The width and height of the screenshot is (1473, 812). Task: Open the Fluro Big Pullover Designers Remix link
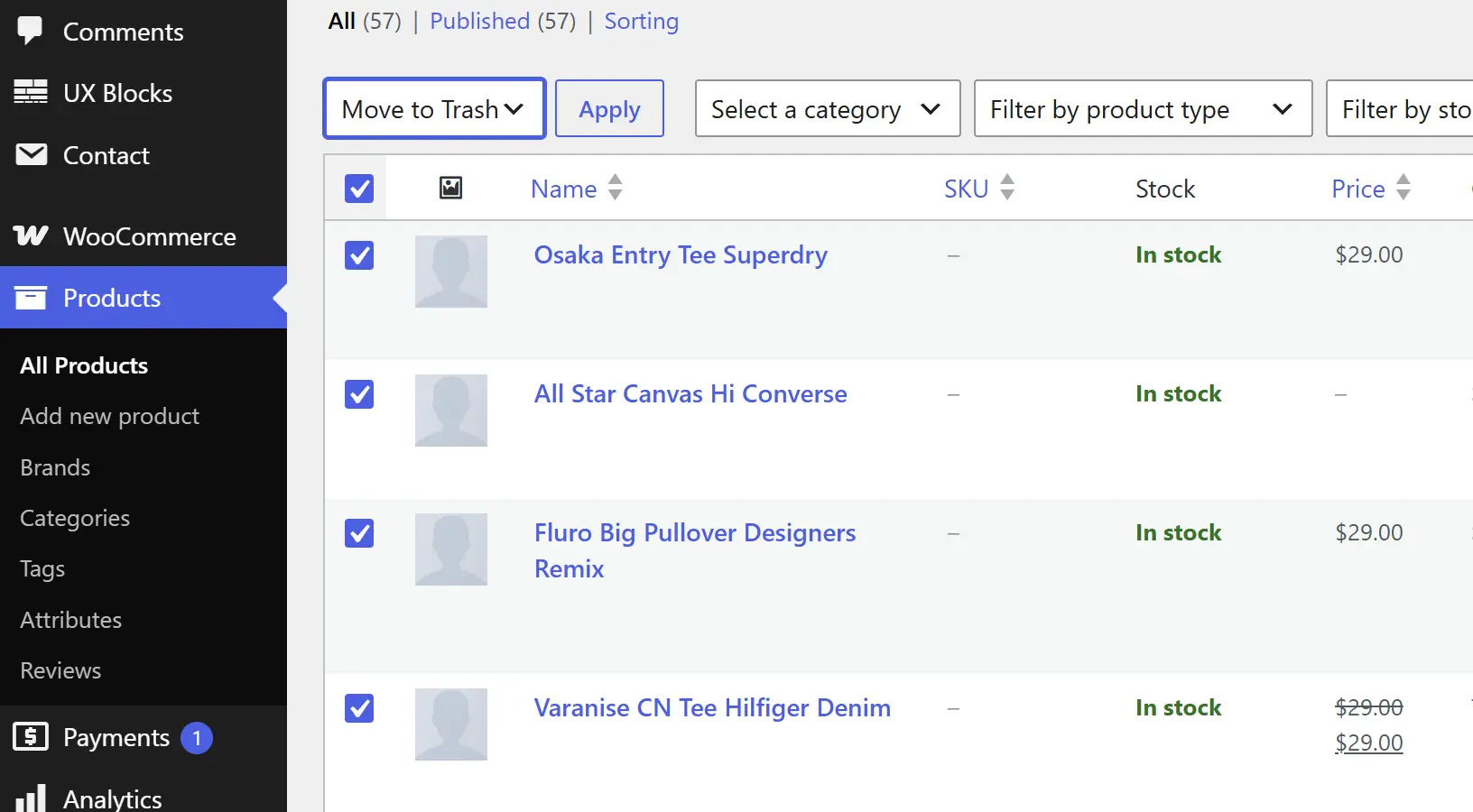click(x=695, y=550)
